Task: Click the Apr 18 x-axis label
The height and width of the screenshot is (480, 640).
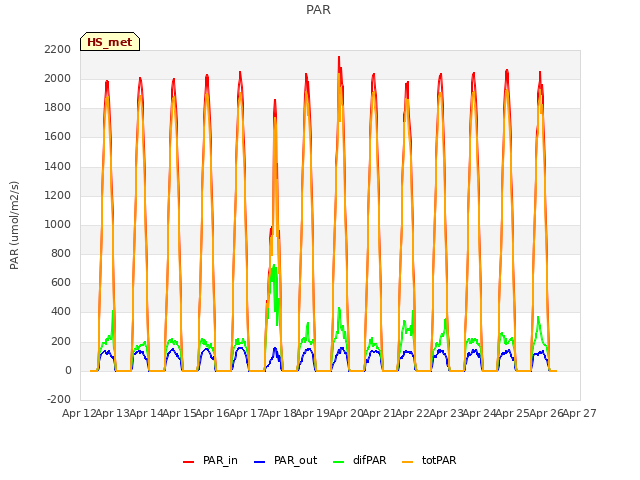Action: (279, 413)
